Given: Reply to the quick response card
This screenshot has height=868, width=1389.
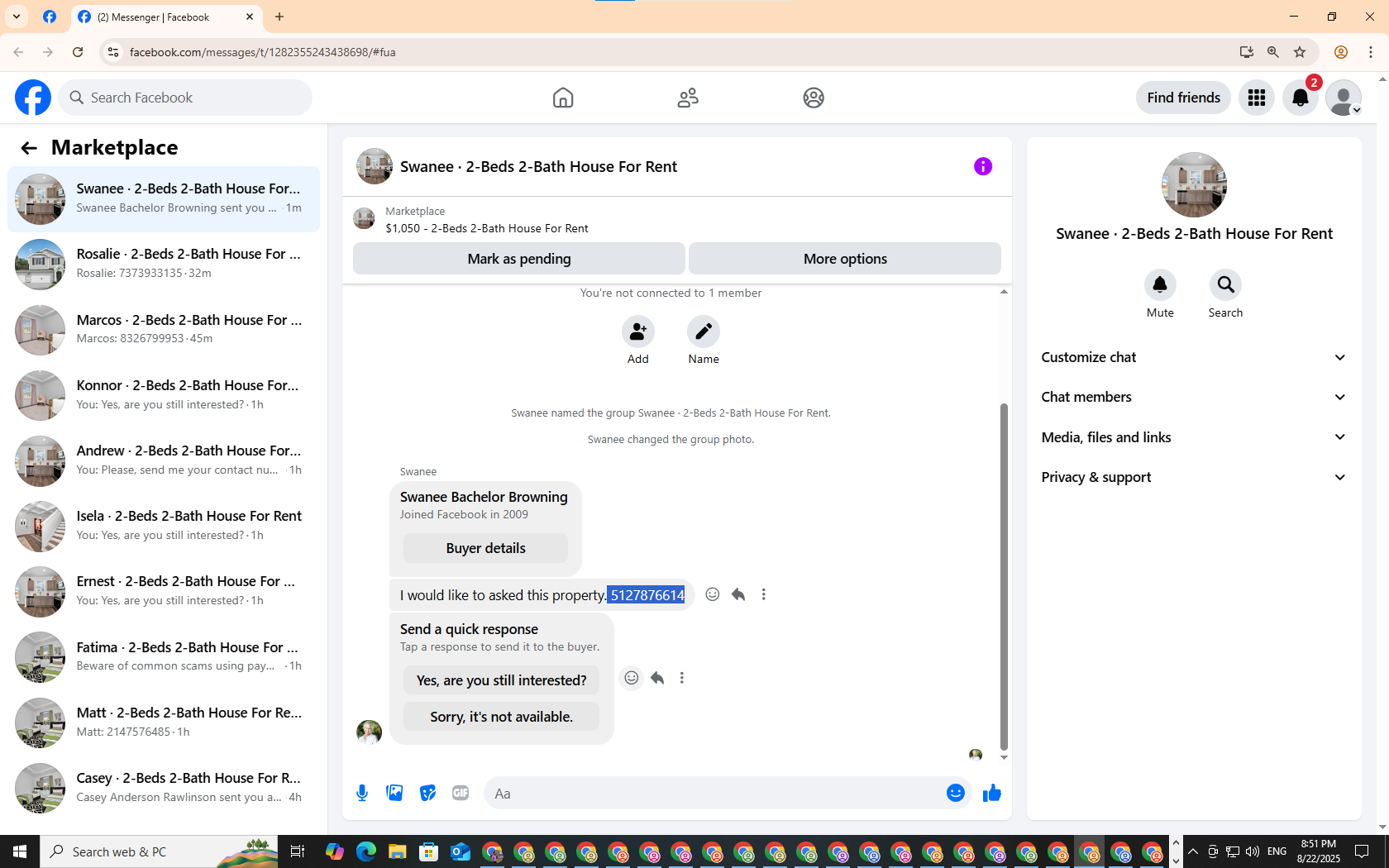Looking at the screenshot, I should [657, 678].
